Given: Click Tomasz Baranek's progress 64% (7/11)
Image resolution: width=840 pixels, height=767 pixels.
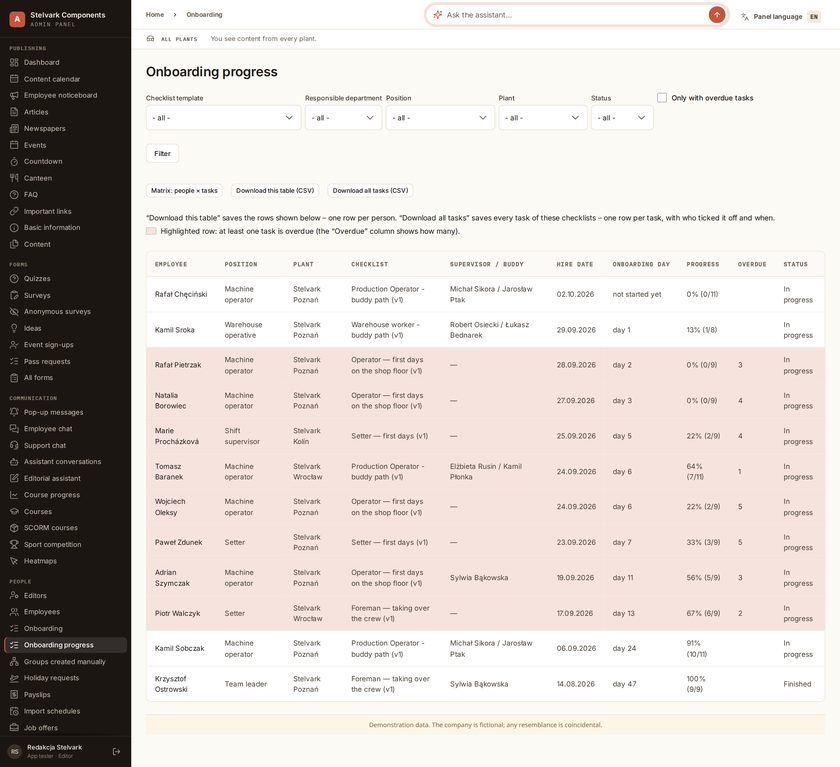Looking at the screenshot, I should [695, 471].
